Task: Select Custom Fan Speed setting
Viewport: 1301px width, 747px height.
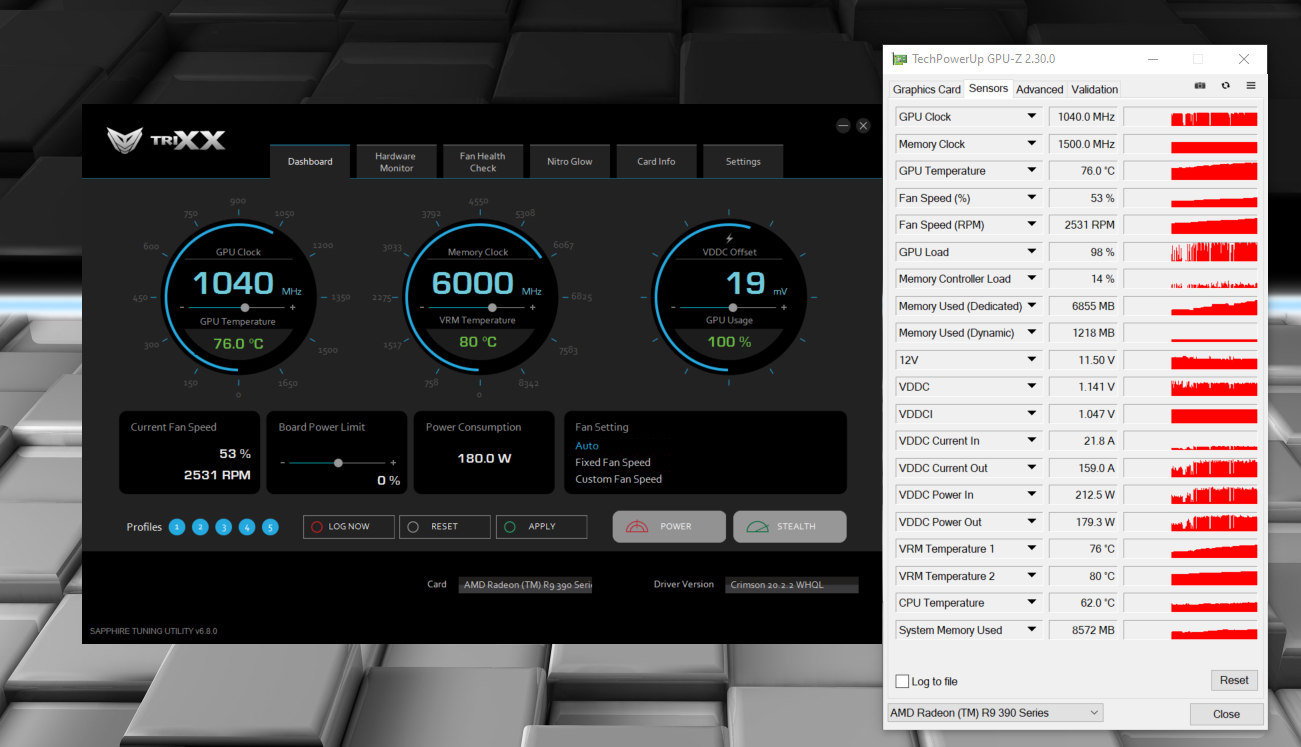Action: pos(619,479)
